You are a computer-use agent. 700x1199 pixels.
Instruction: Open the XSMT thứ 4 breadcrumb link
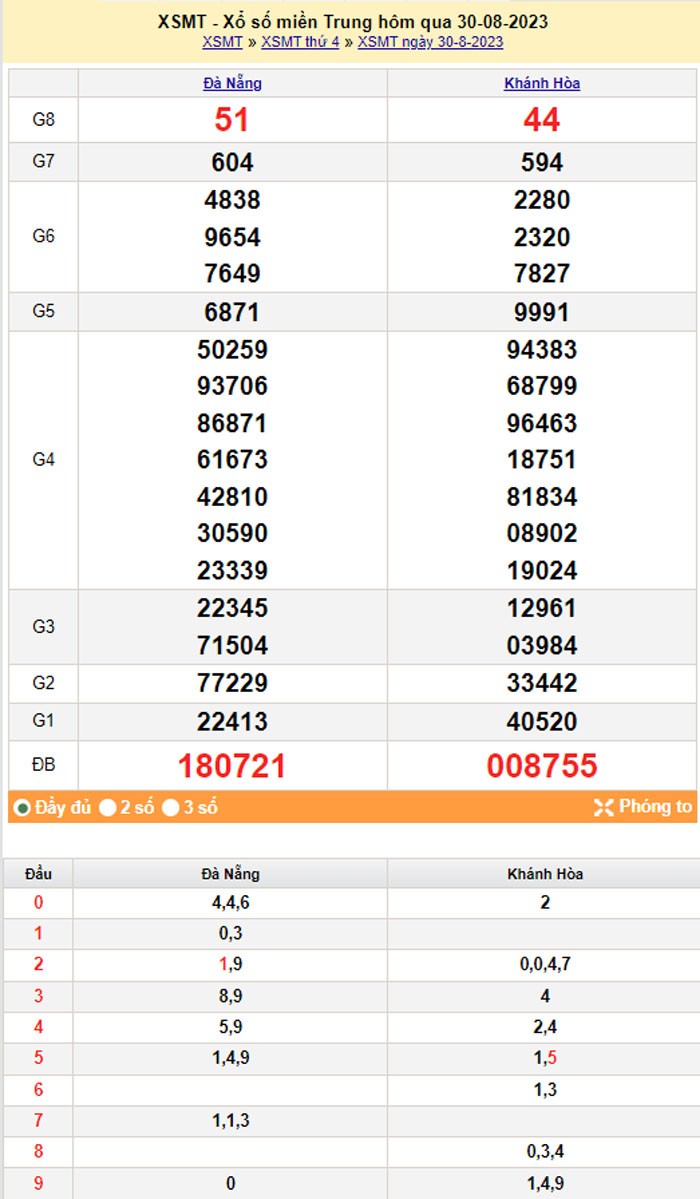point(300,42)
